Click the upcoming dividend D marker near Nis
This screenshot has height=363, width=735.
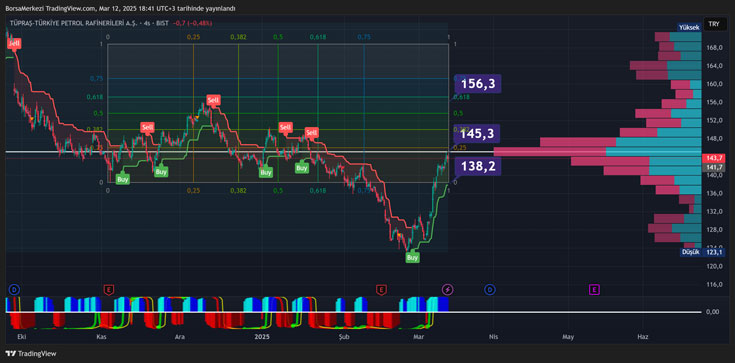pos(491,290)
